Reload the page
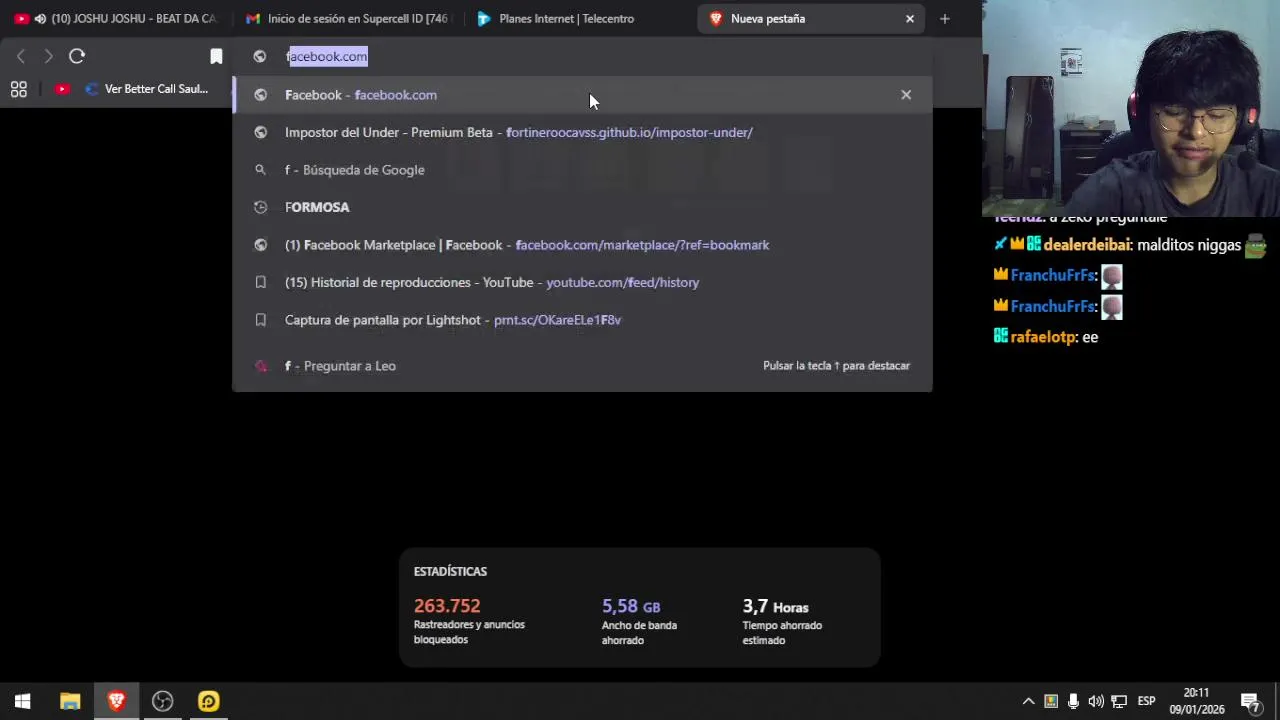Screen dimensions: 1280x720 [x=77, y=56]
